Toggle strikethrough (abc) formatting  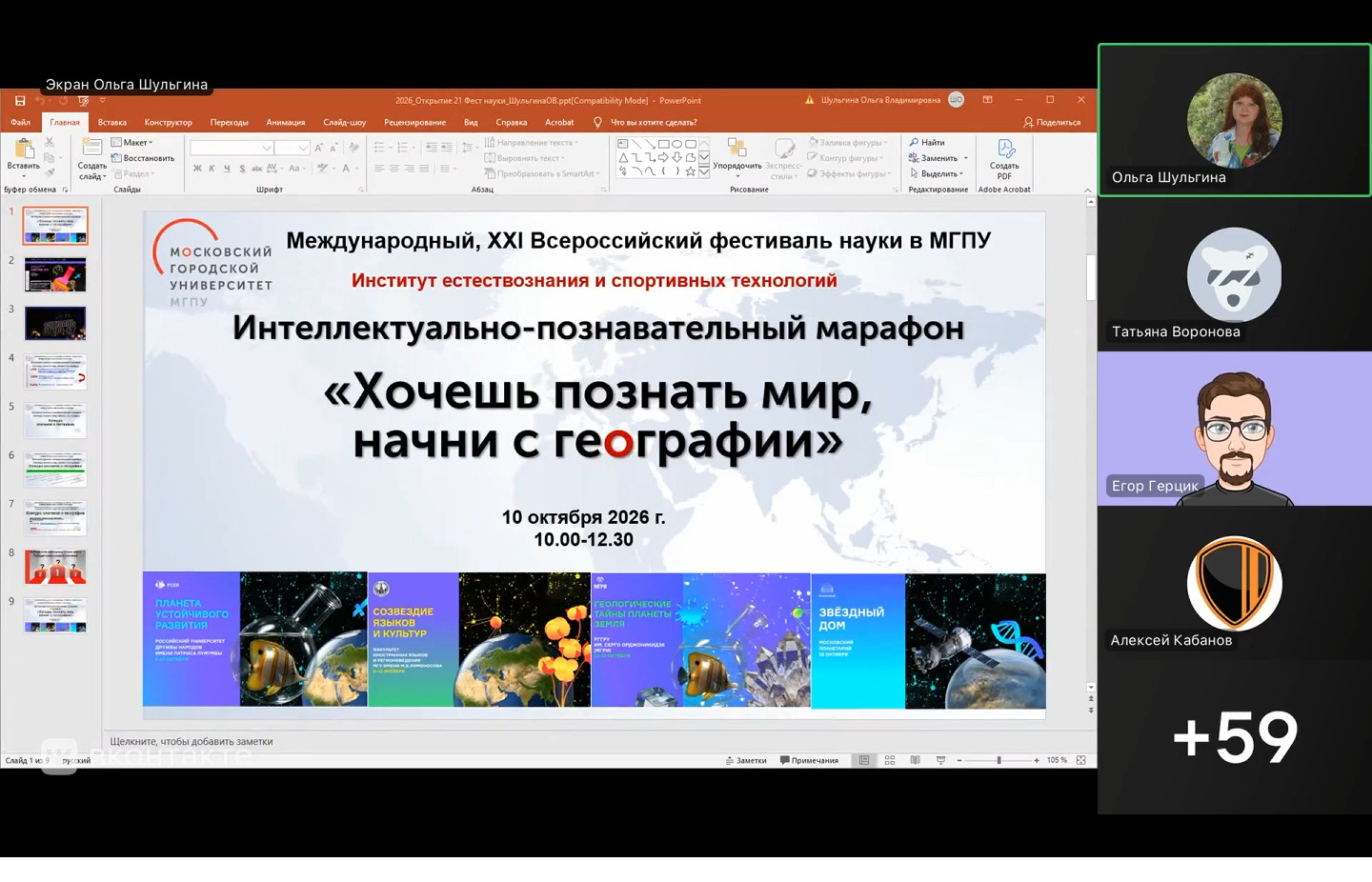pos(256,169)
